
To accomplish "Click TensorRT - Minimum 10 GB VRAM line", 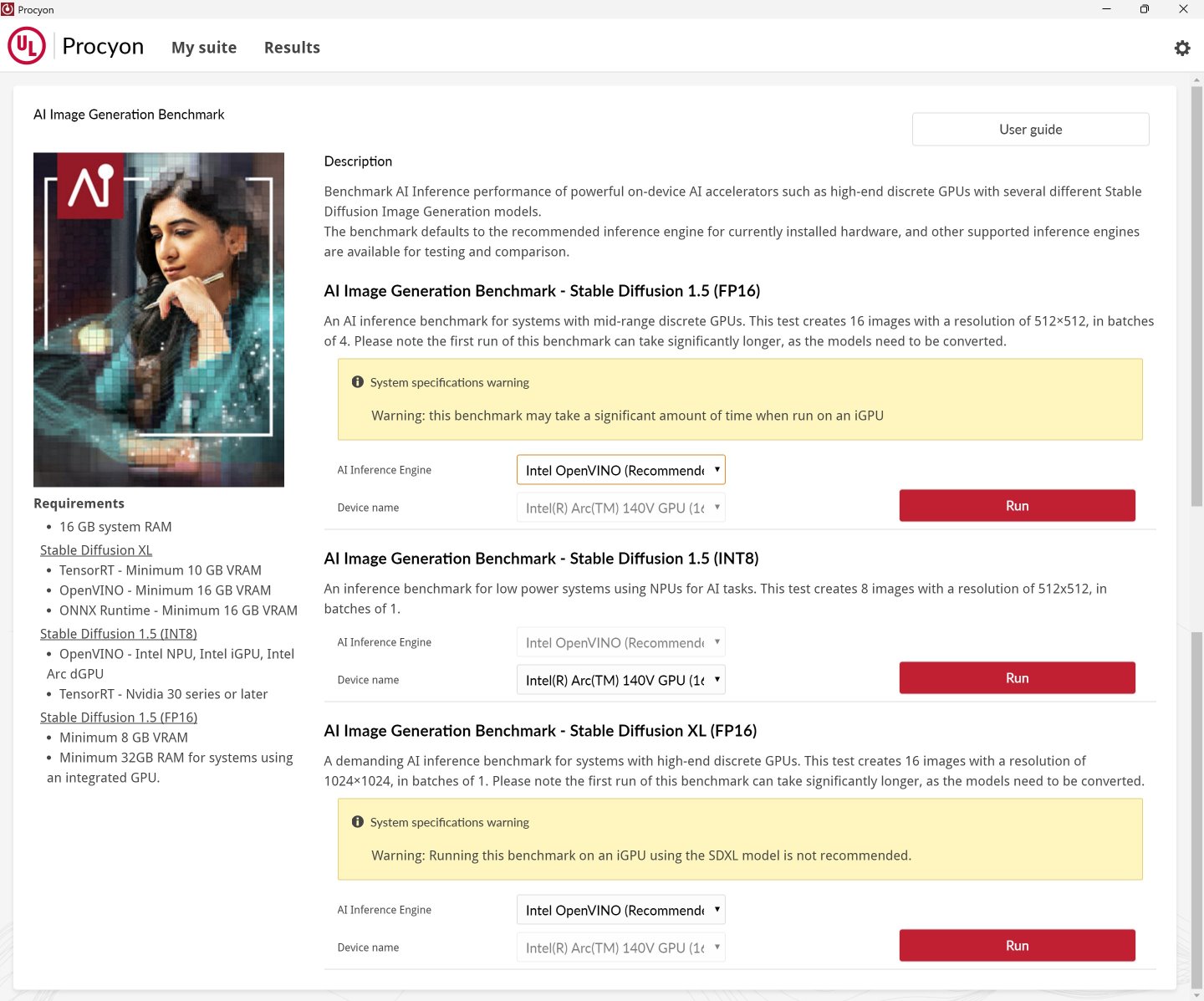I will tap(161, 569).
